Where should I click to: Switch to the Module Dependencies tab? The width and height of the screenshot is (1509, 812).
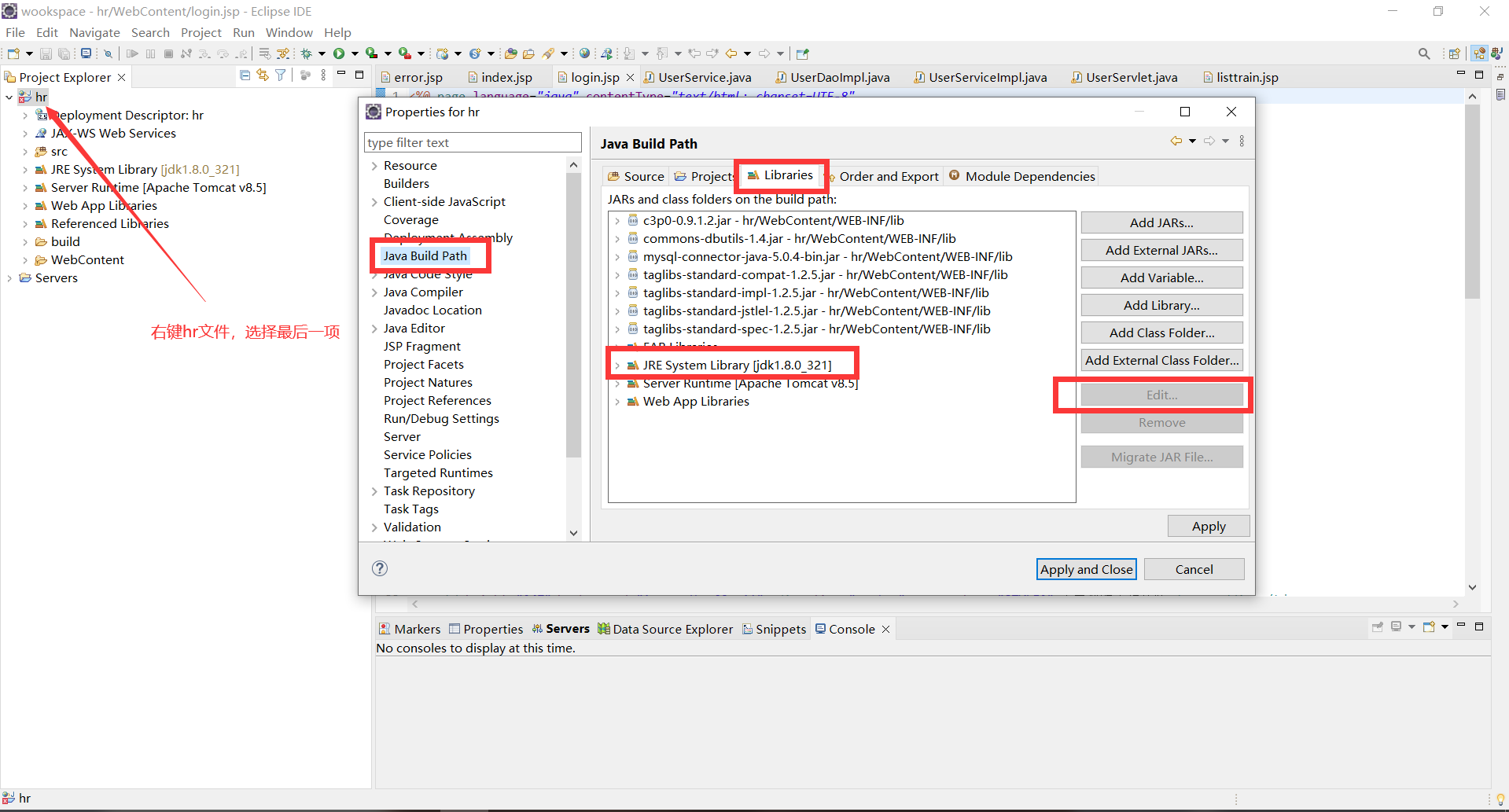(1021, 176)
